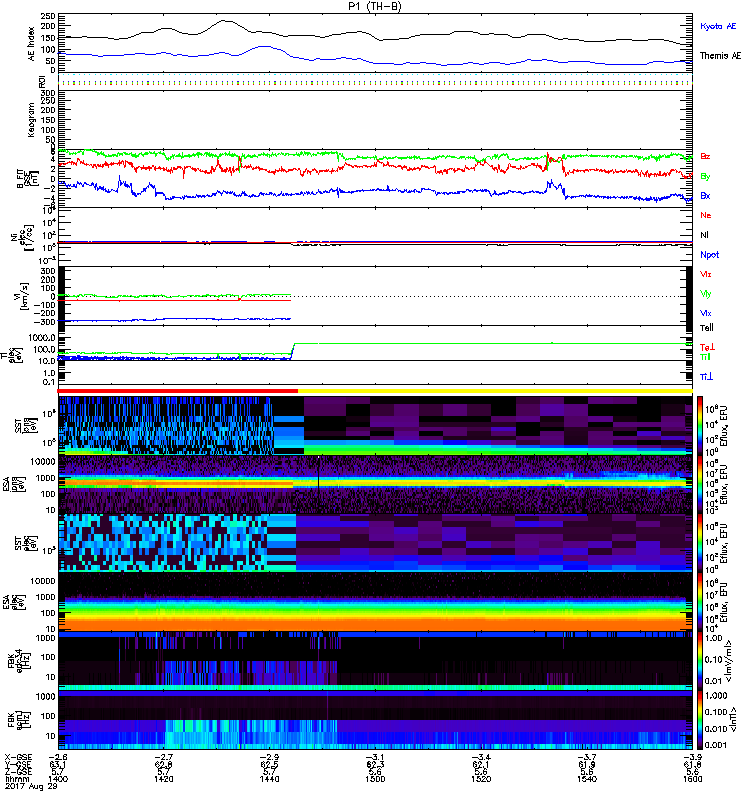This screenshot has height=800, width=750.
Task: Select the Themis AE legend label
Action: (x=720, y=56)
